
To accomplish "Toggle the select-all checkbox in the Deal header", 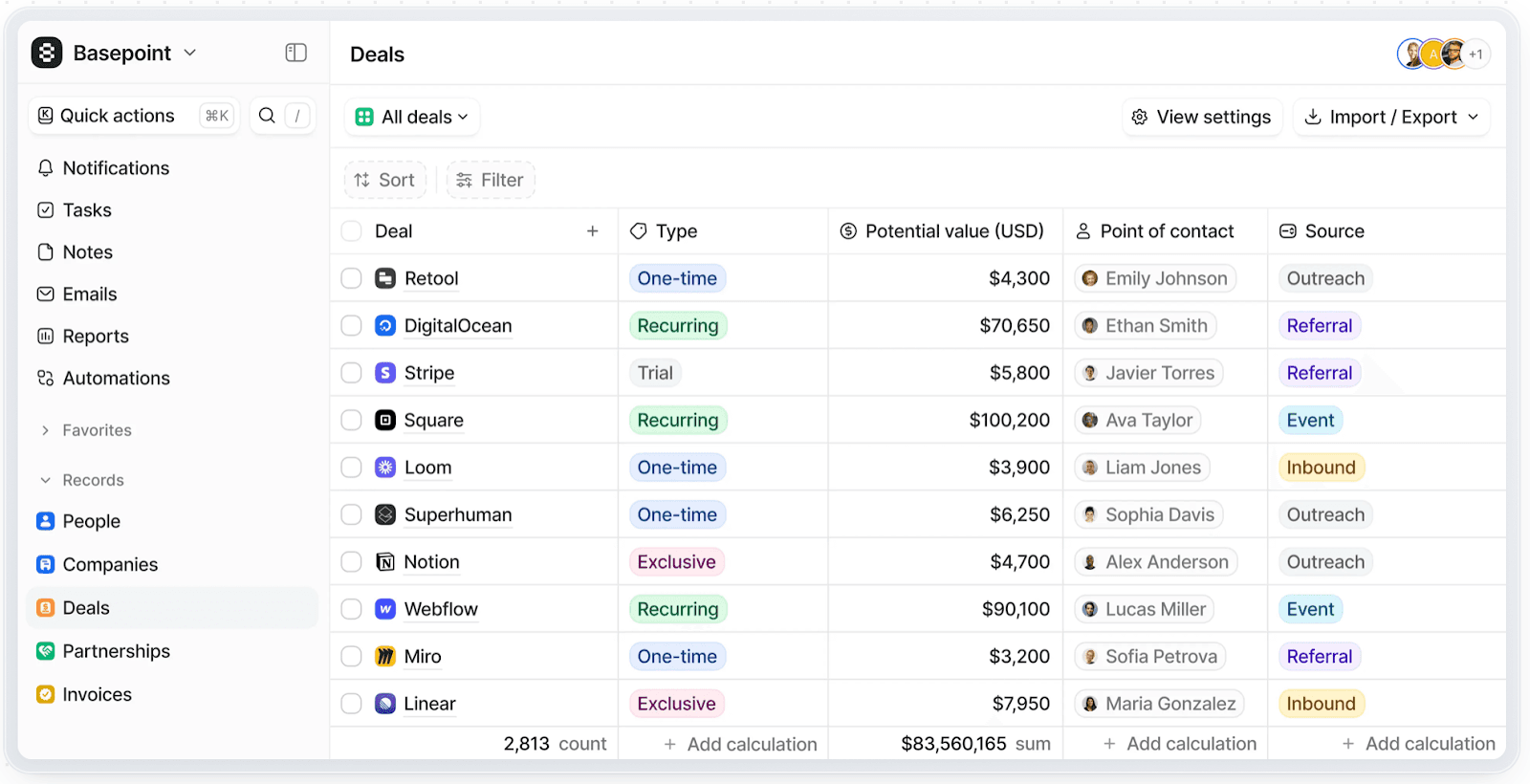I will pyautogui.click(x=352, y=231).
